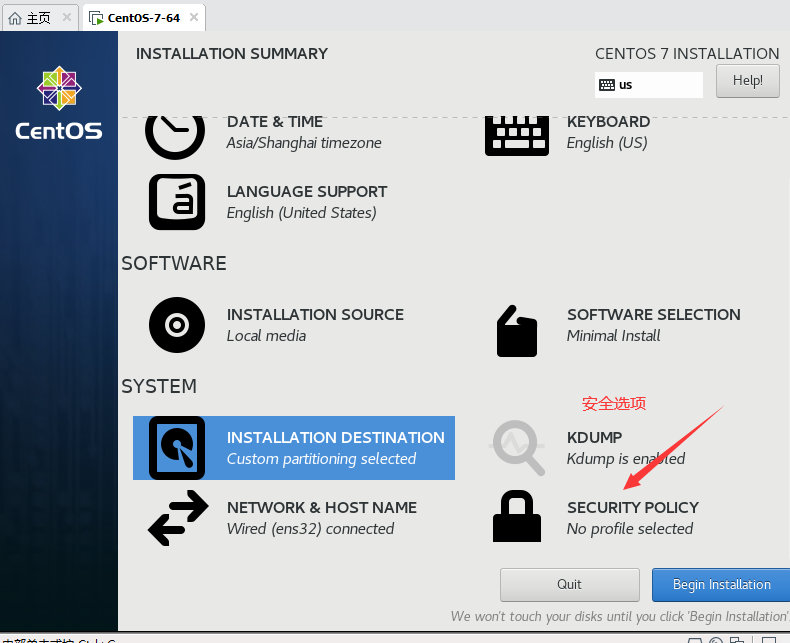
Task: Select INSTALLATION SOURCE label
Action: click(315, 315)
